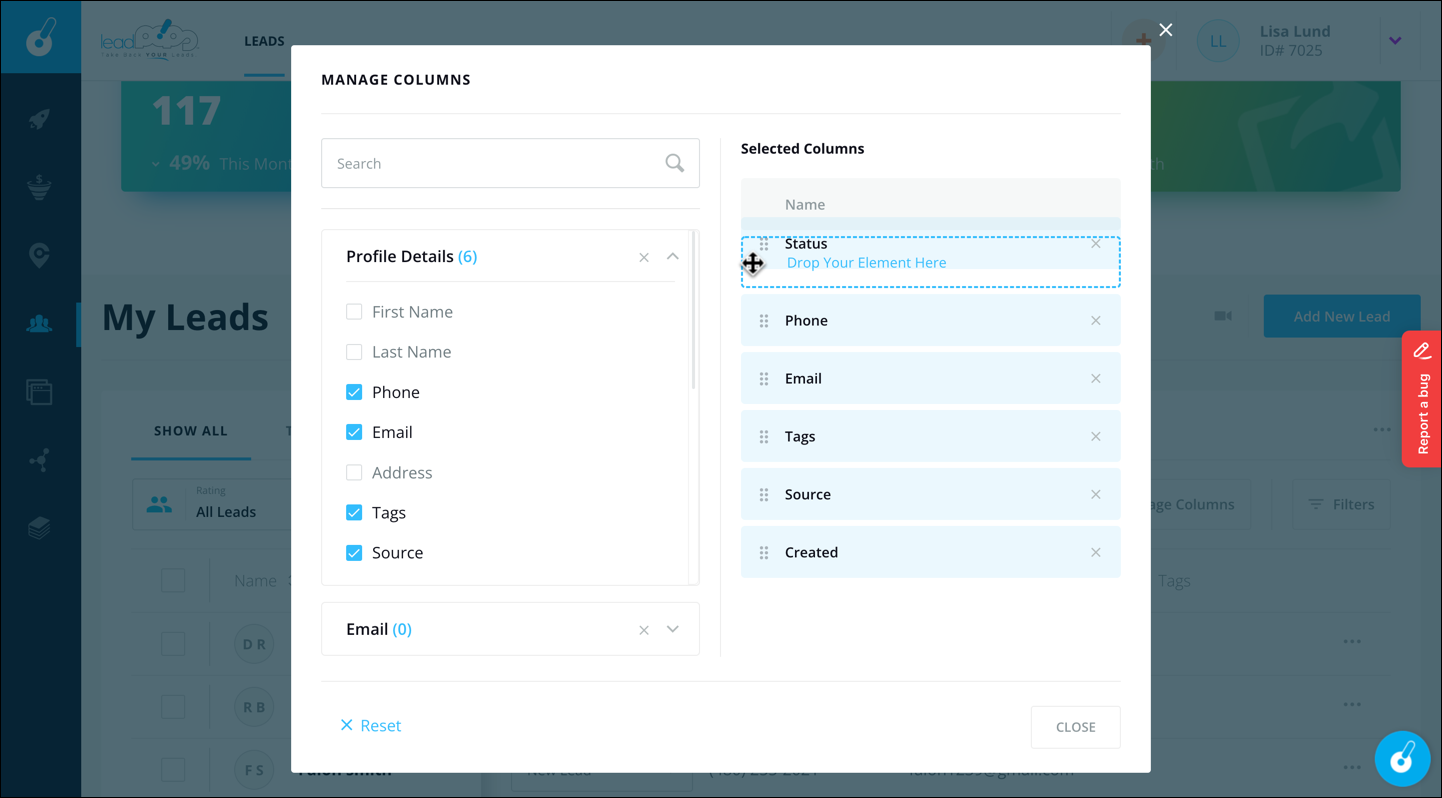Open the LEADS tab in the header
The image size is (1442, 798).
[264, 41]
